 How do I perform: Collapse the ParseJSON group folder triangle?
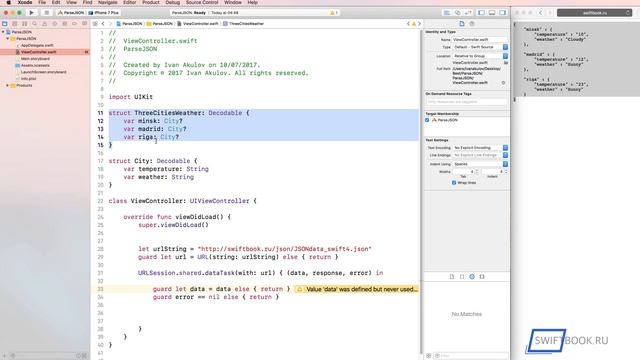pos(7,38)
